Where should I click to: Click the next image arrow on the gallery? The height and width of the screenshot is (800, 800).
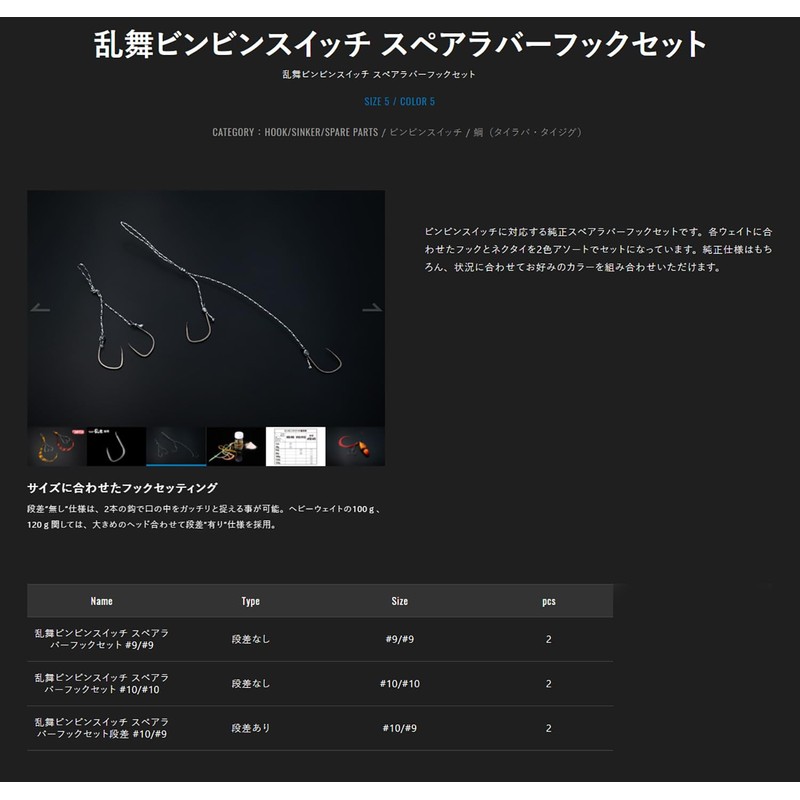pyautogui.click(x=372, y=308)
